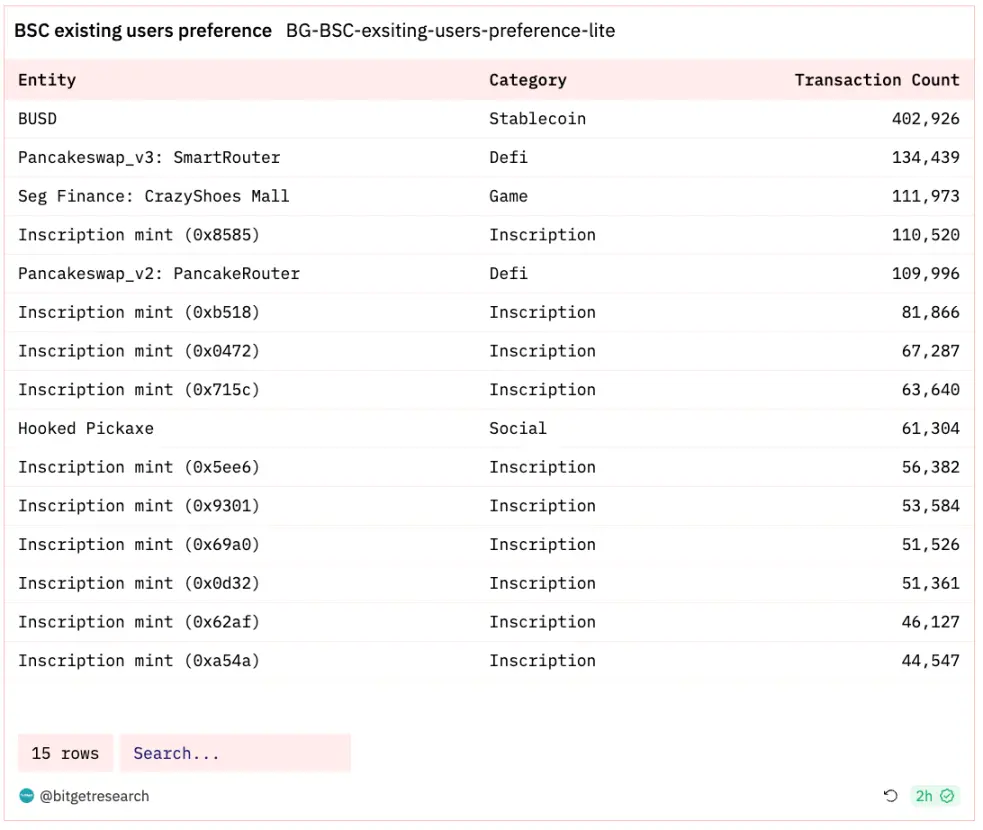The width and height of the screenshot is (983, 830).
Task: Click the bitgetresearch avatar icon
Action: (x=27, y=796)
